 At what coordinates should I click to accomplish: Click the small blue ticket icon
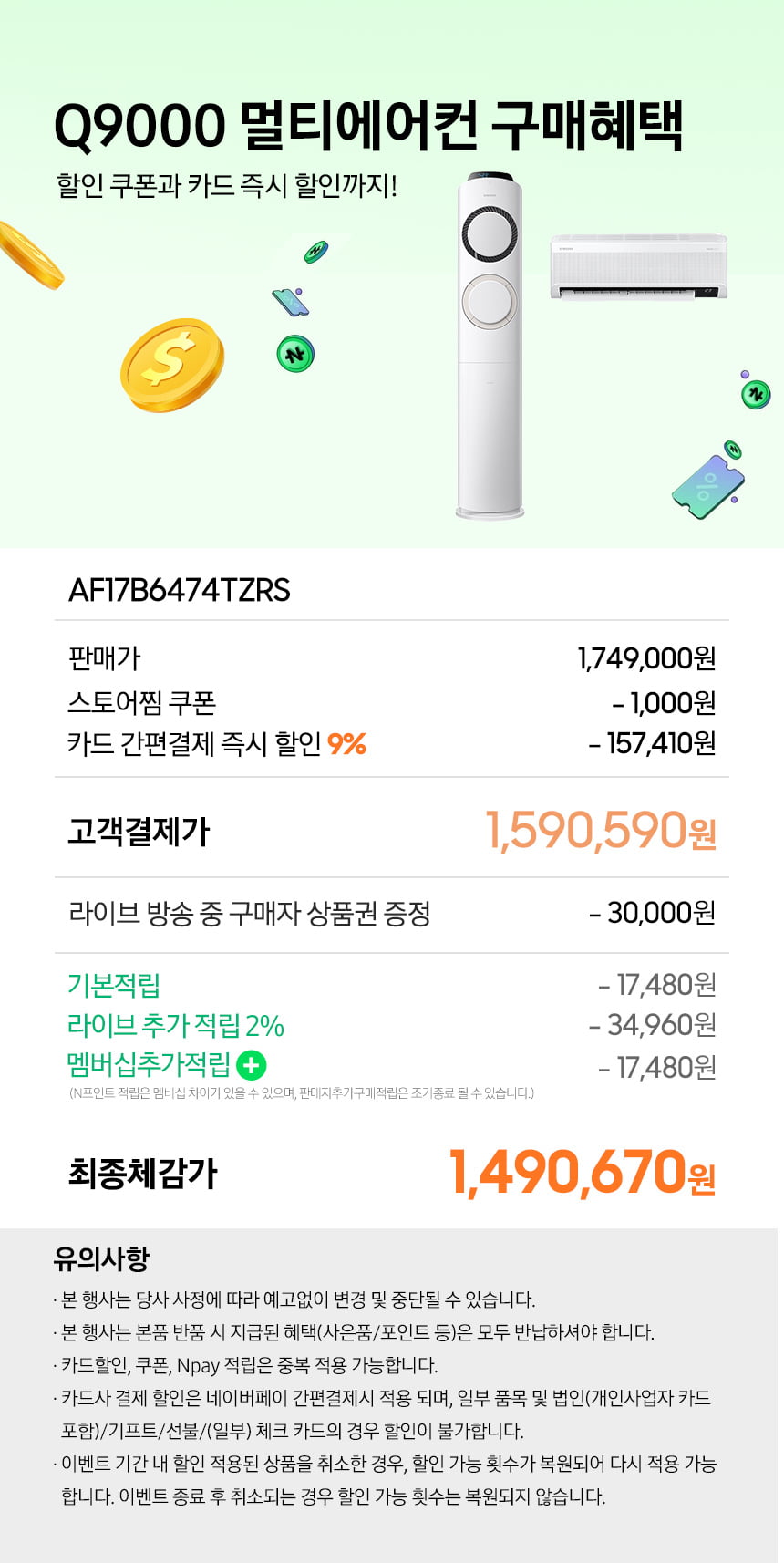(x=291, y=302)
